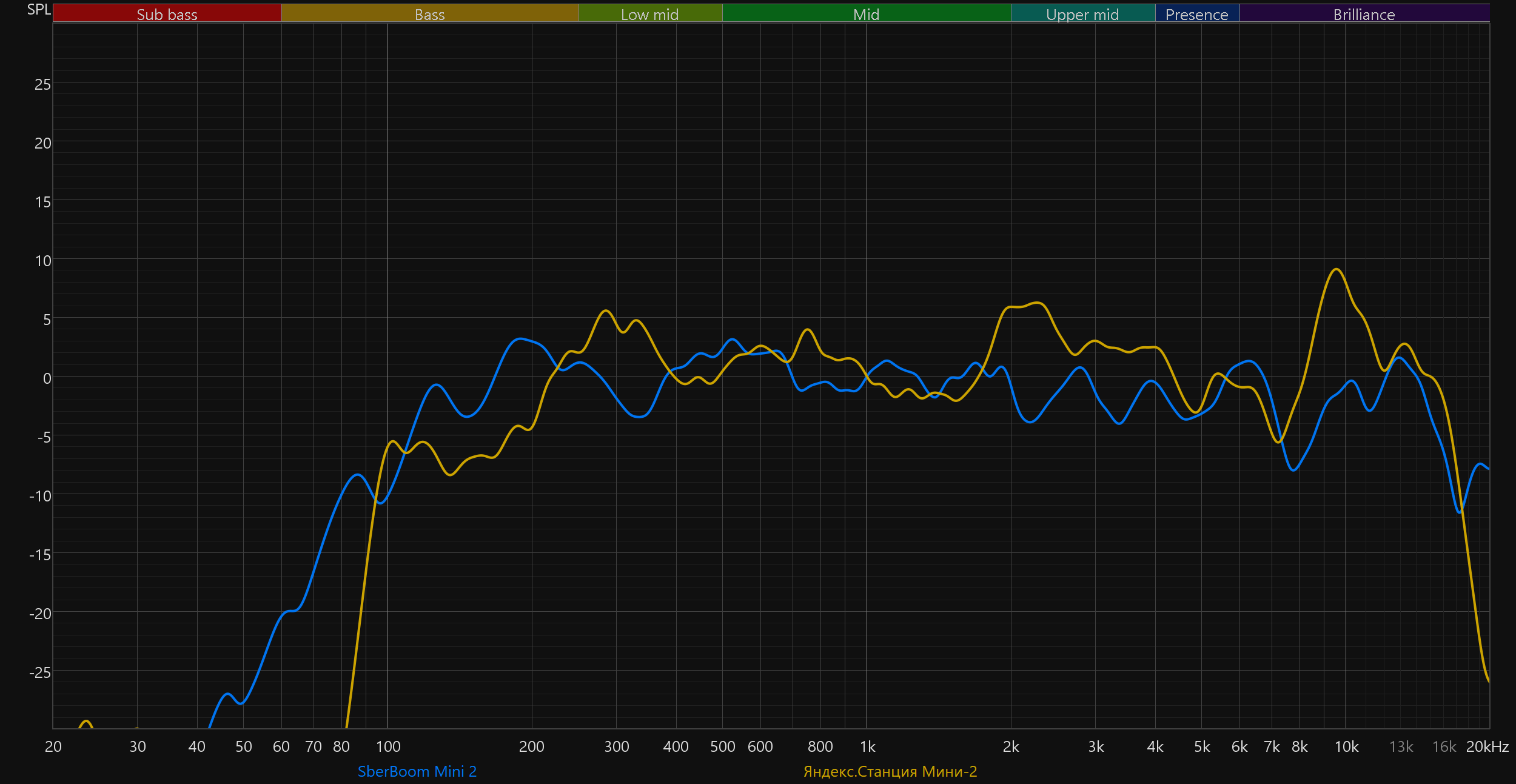Image resolution: width=1516 pixels, height=784 pixels.
Task: Select the Low mid band label
Action: coord(649,14)
